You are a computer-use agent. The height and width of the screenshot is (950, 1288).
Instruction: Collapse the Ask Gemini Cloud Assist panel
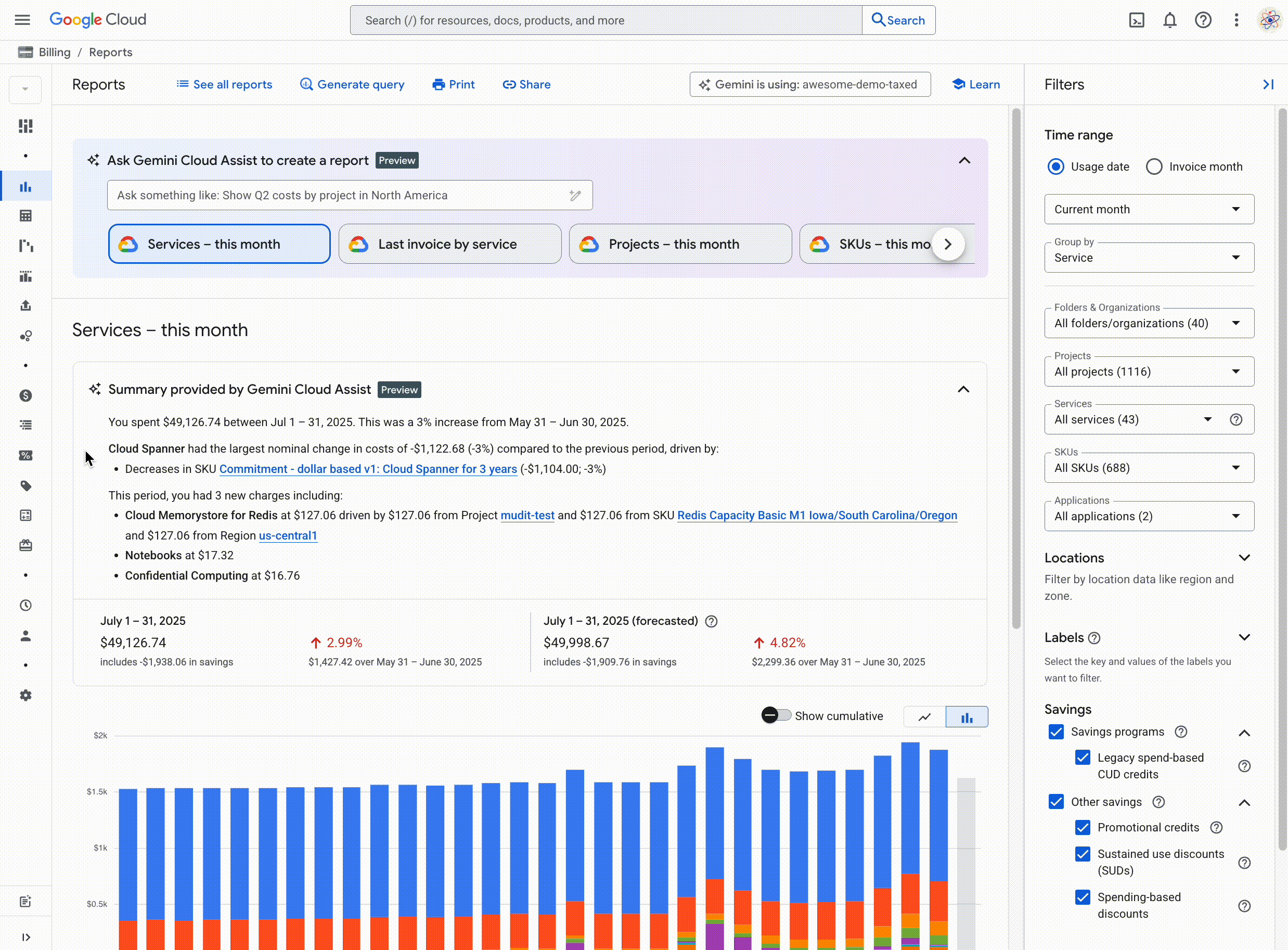[964, 160]
